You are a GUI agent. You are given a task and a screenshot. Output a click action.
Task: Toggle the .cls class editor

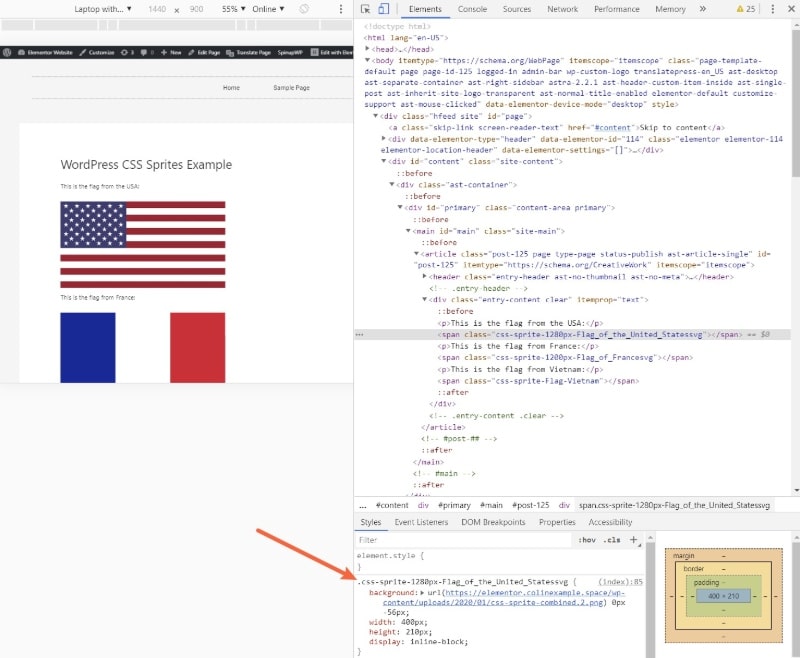point(611,540)
